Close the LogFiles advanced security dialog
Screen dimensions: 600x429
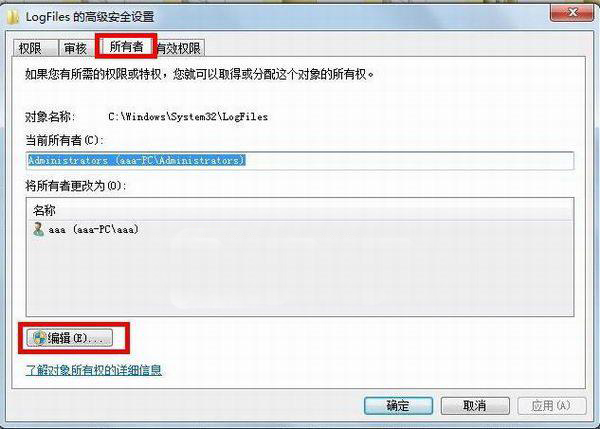click(x=571, y=13)
